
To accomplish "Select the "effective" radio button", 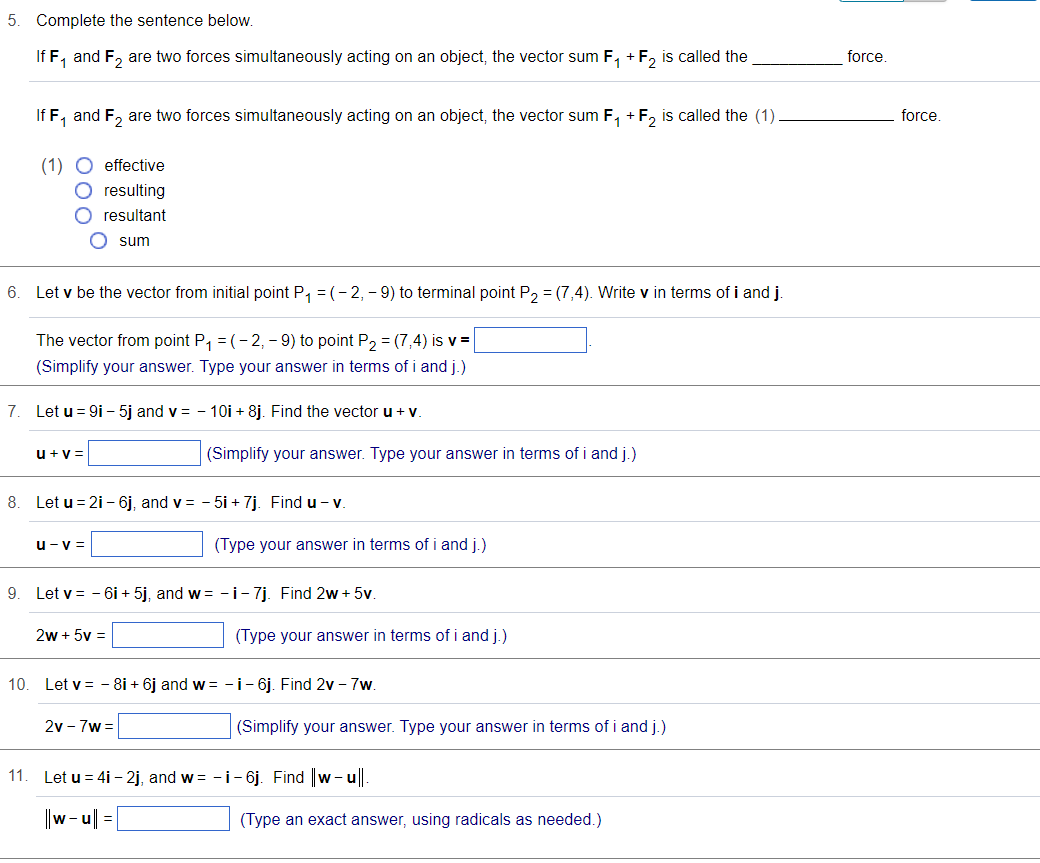I will click(x=84, y=165).
